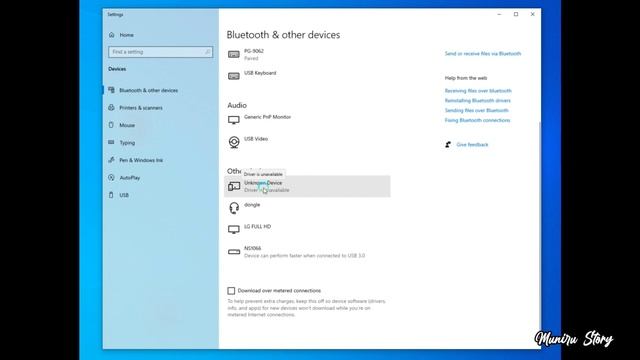640x360 pixels.
Task: Click the Give feedback link text
Action: pos(472,144)
